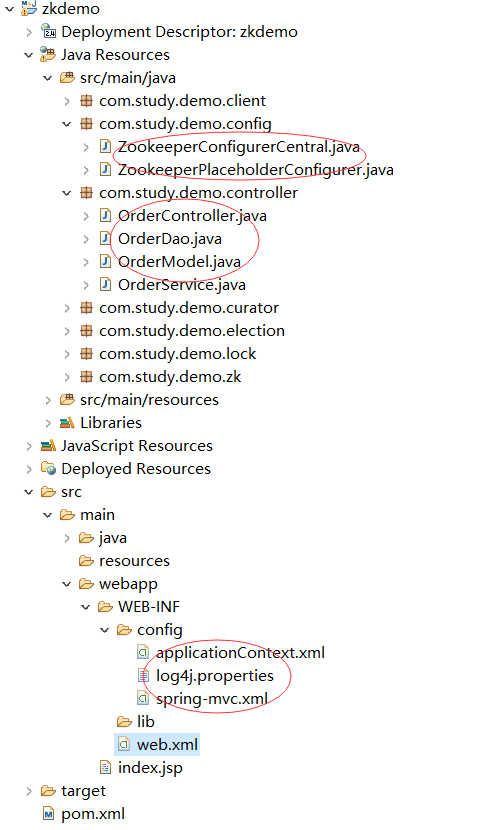Select the target folder label

[x=83, y=791]
